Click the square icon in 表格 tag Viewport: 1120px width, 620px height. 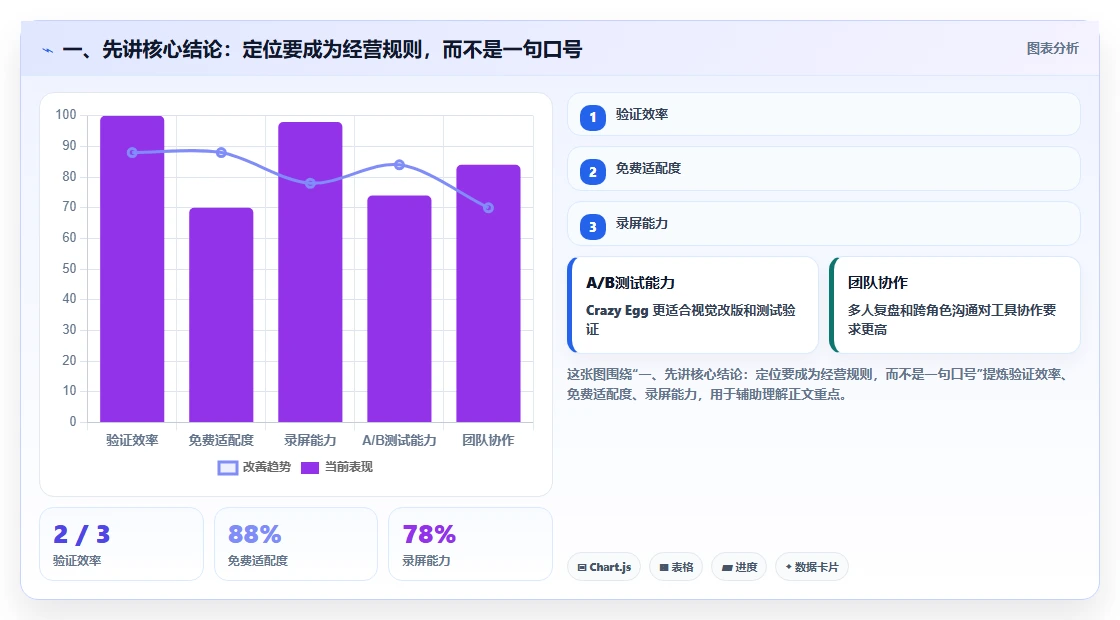point(664,568)
